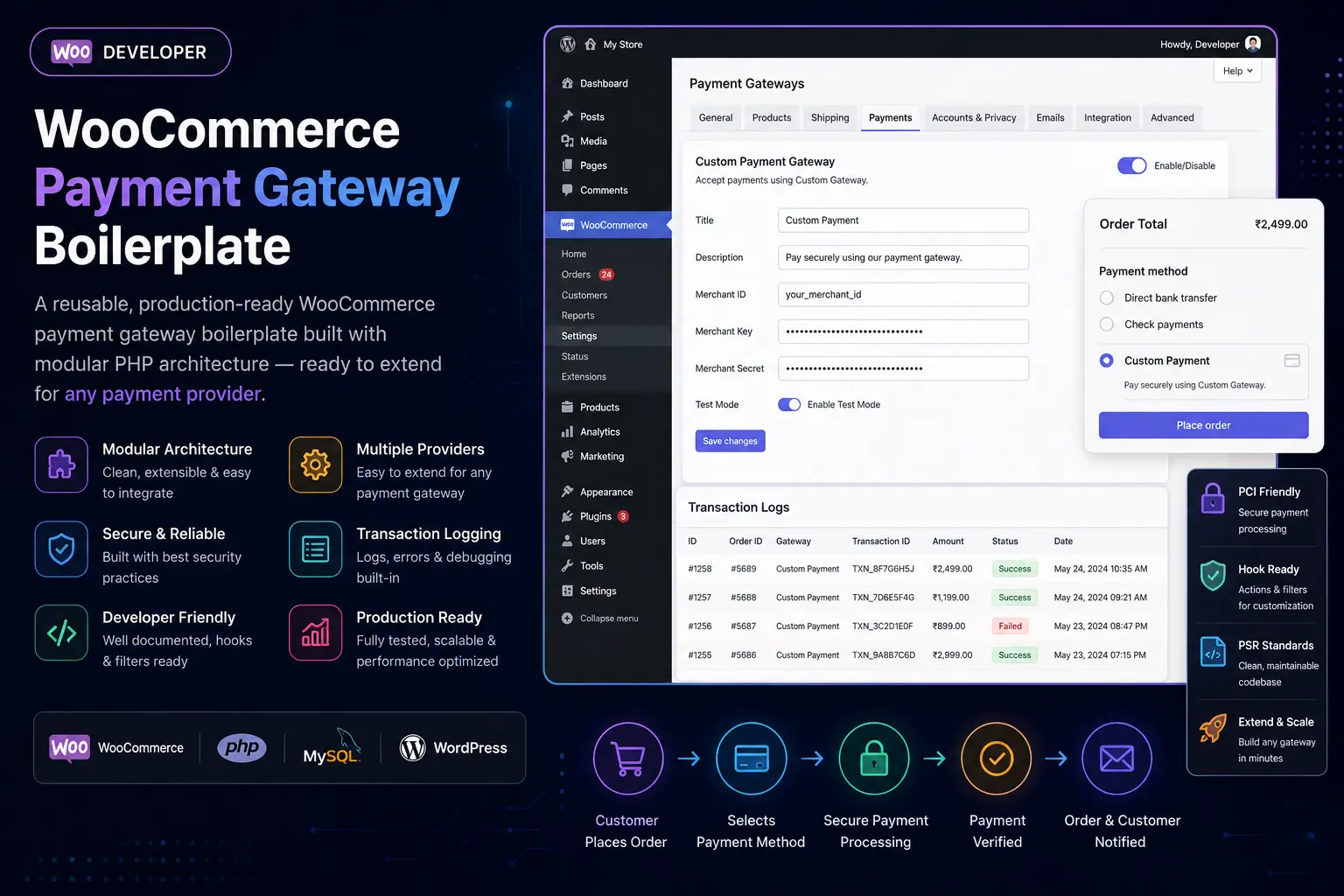Click the My Store home icon
This screenshot has height=896, width=1344.
pyautogui.click(x=590, y=44)
